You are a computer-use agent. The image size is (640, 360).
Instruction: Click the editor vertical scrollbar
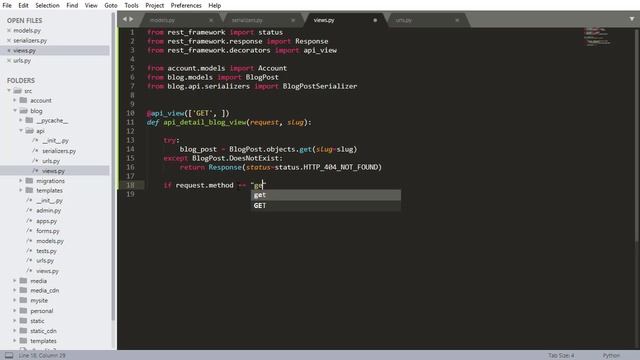click(638, 135)
